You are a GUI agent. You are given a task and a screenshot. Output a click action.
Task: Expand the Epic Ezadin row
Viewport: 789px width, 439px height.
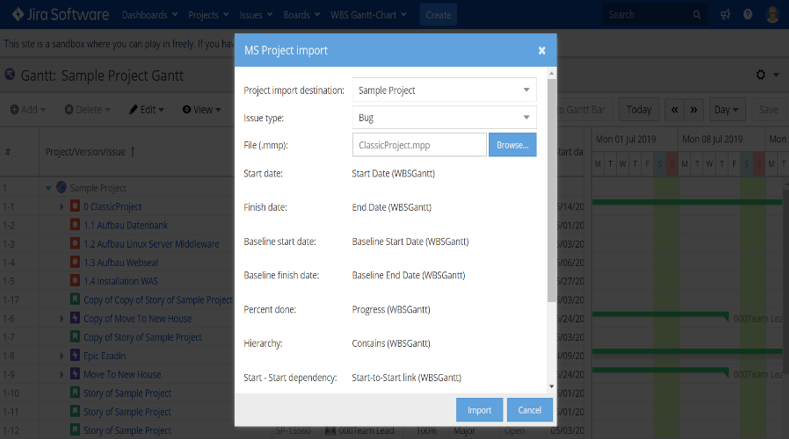(x=61, y=355)
